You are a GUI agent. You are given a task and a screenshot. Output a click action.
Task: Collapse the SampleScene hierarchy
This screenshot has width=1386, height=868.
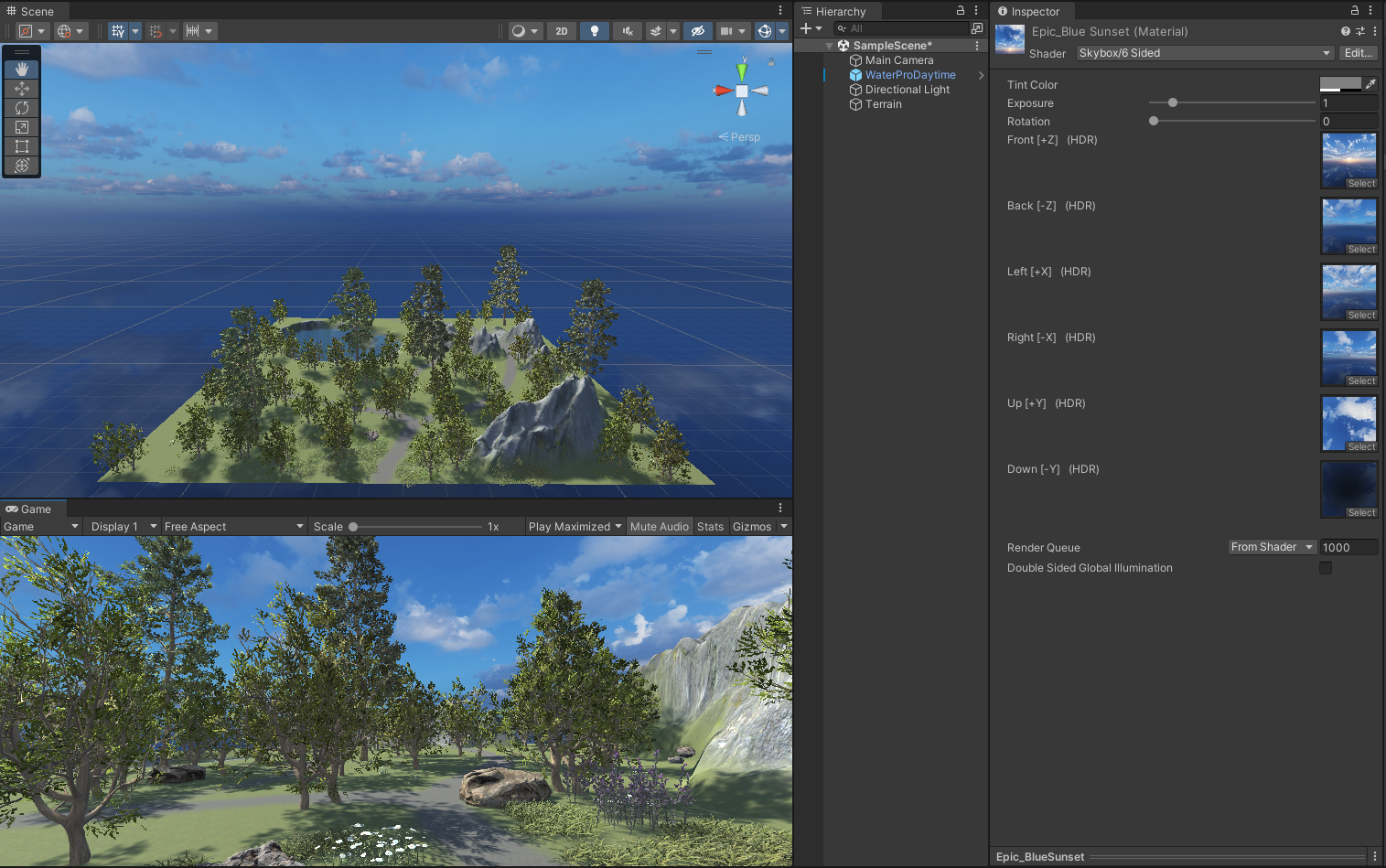coord(829,45)
